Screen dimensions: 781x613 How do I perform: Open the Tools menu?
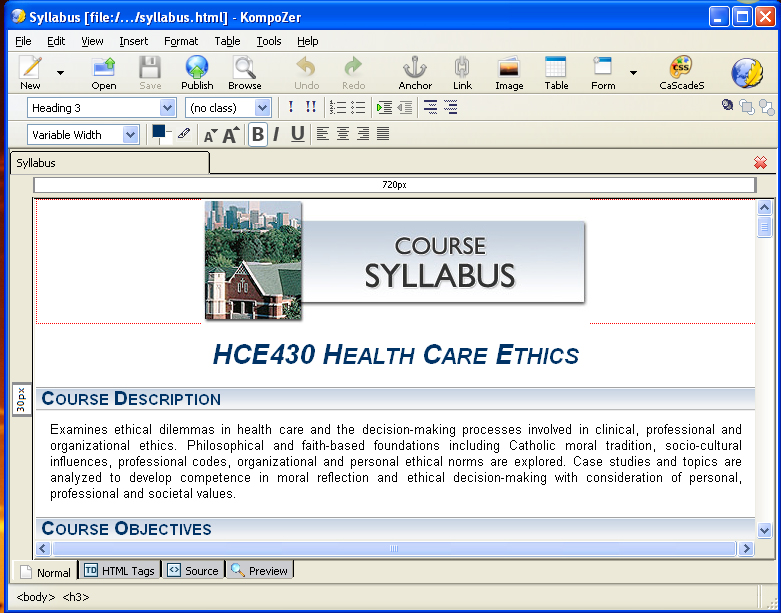(269, 41)
